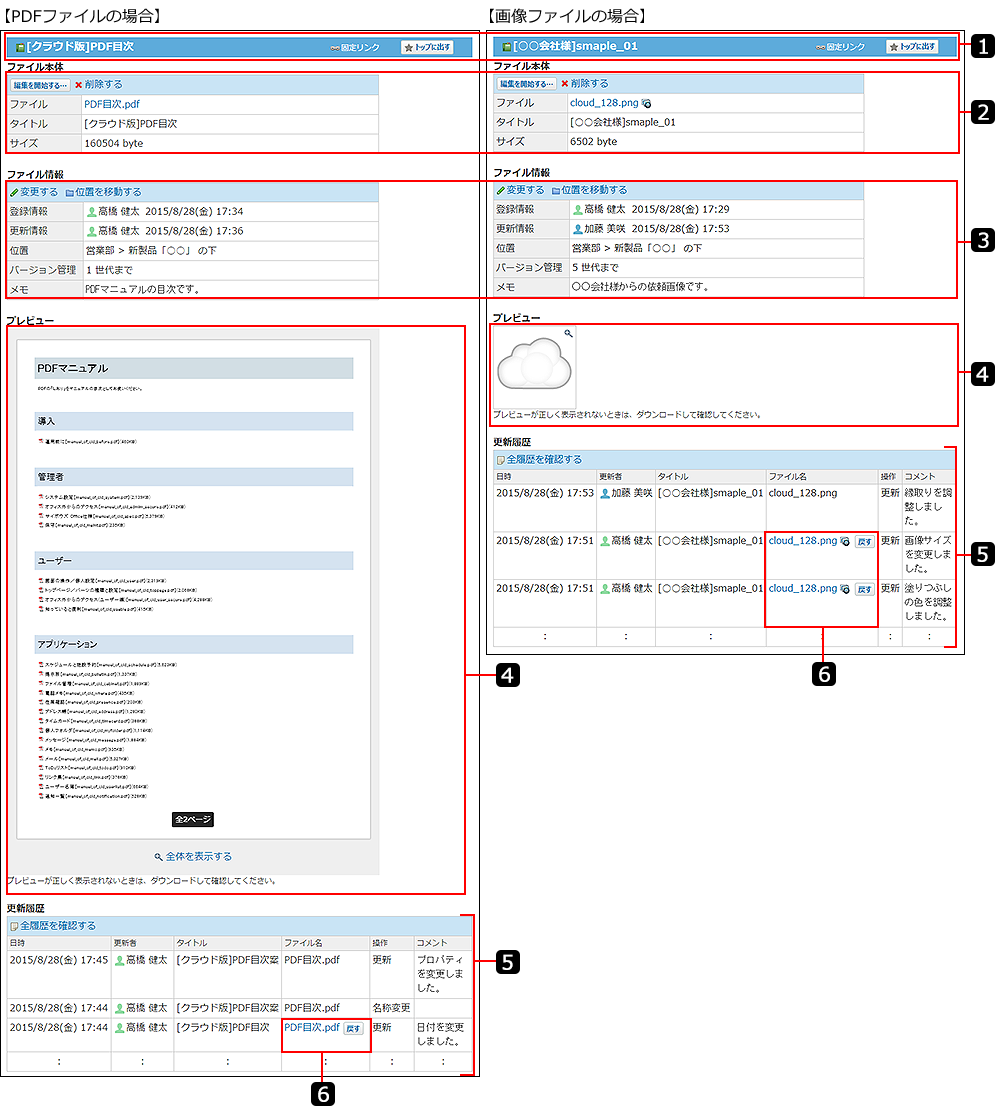
Task: Open cloud_128.png link in the 塗りつぶし history row
Action: click(803, 588)
